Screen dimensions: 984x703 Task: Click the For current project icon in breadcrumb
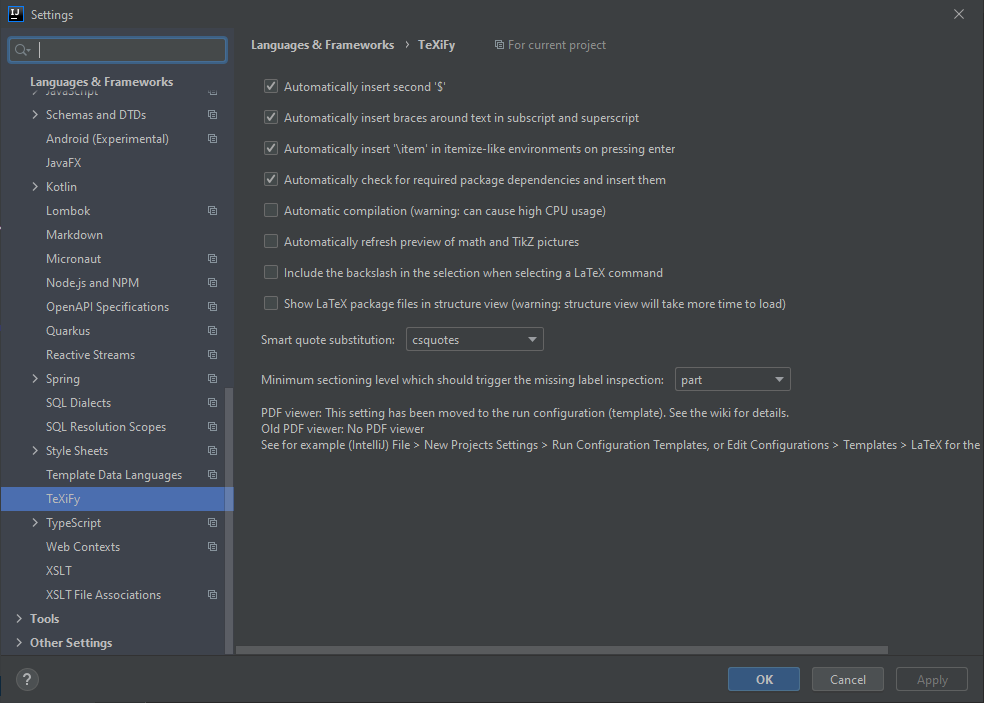(x=497, y=44)
